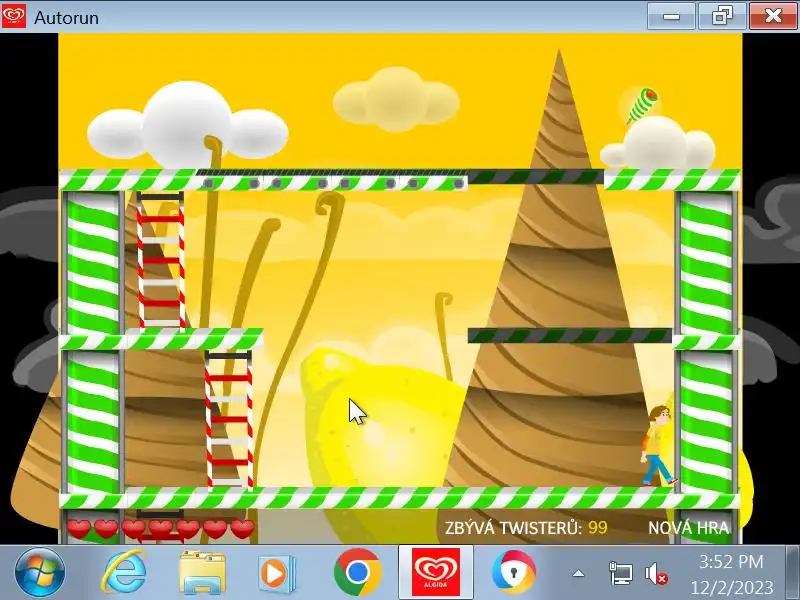This screenshot has height=600, width=800.
Task: Launch Internet Explorer from the taskbar
Action: click(124, 572)
